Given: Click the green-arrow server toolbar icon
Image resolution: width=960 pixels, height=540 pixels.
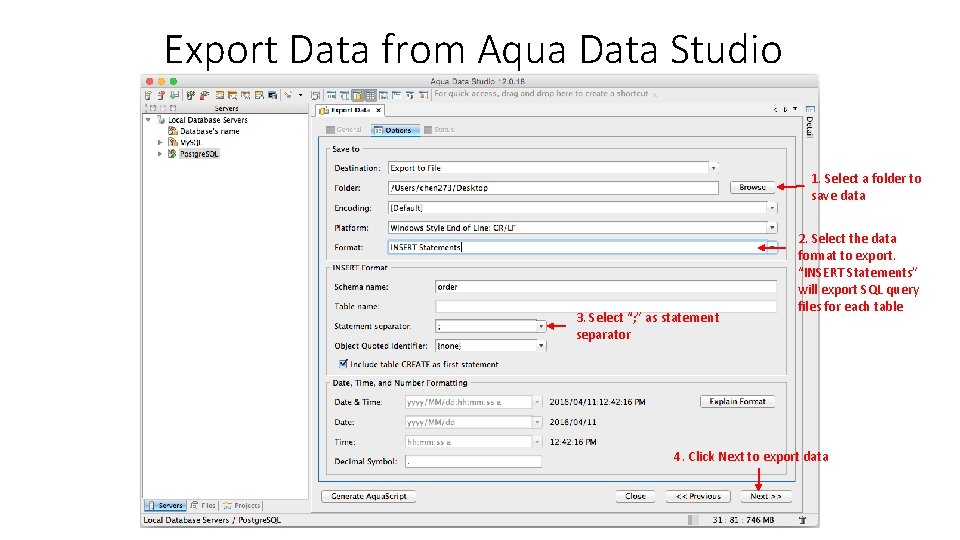Looking at the screenshot, I should [174, 95].
